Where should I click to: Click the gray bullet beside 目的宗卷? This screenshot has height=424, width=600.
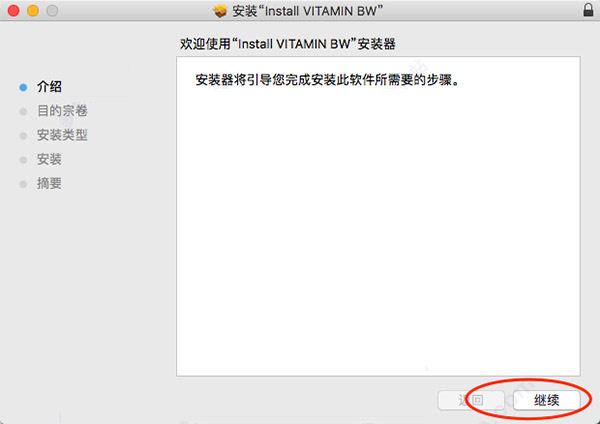tap(23, 111)
